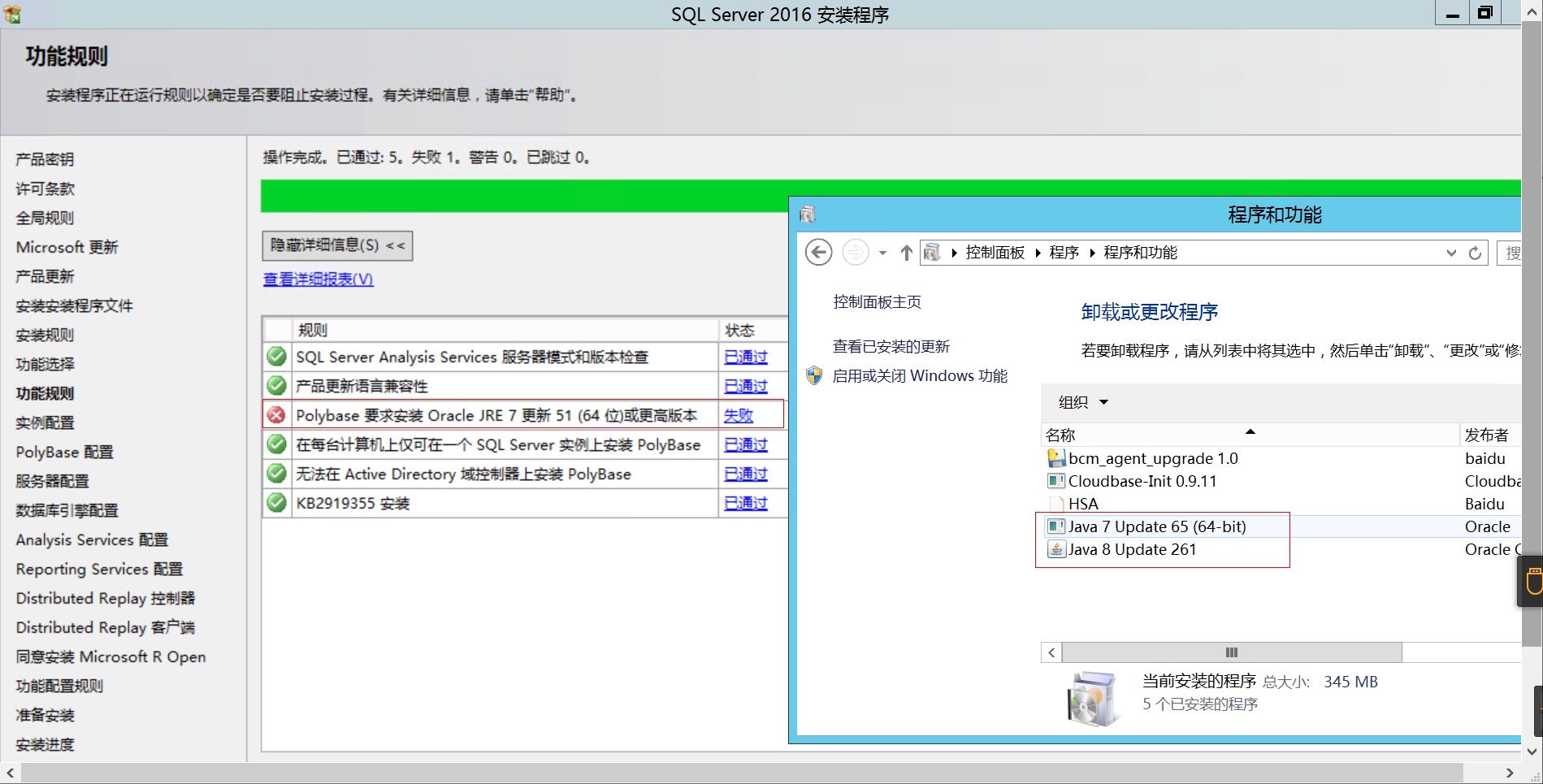Screen dimensions: 1543x784
Task: Click the forward arrow in 程序和功能 window
Action: point(856,253)
